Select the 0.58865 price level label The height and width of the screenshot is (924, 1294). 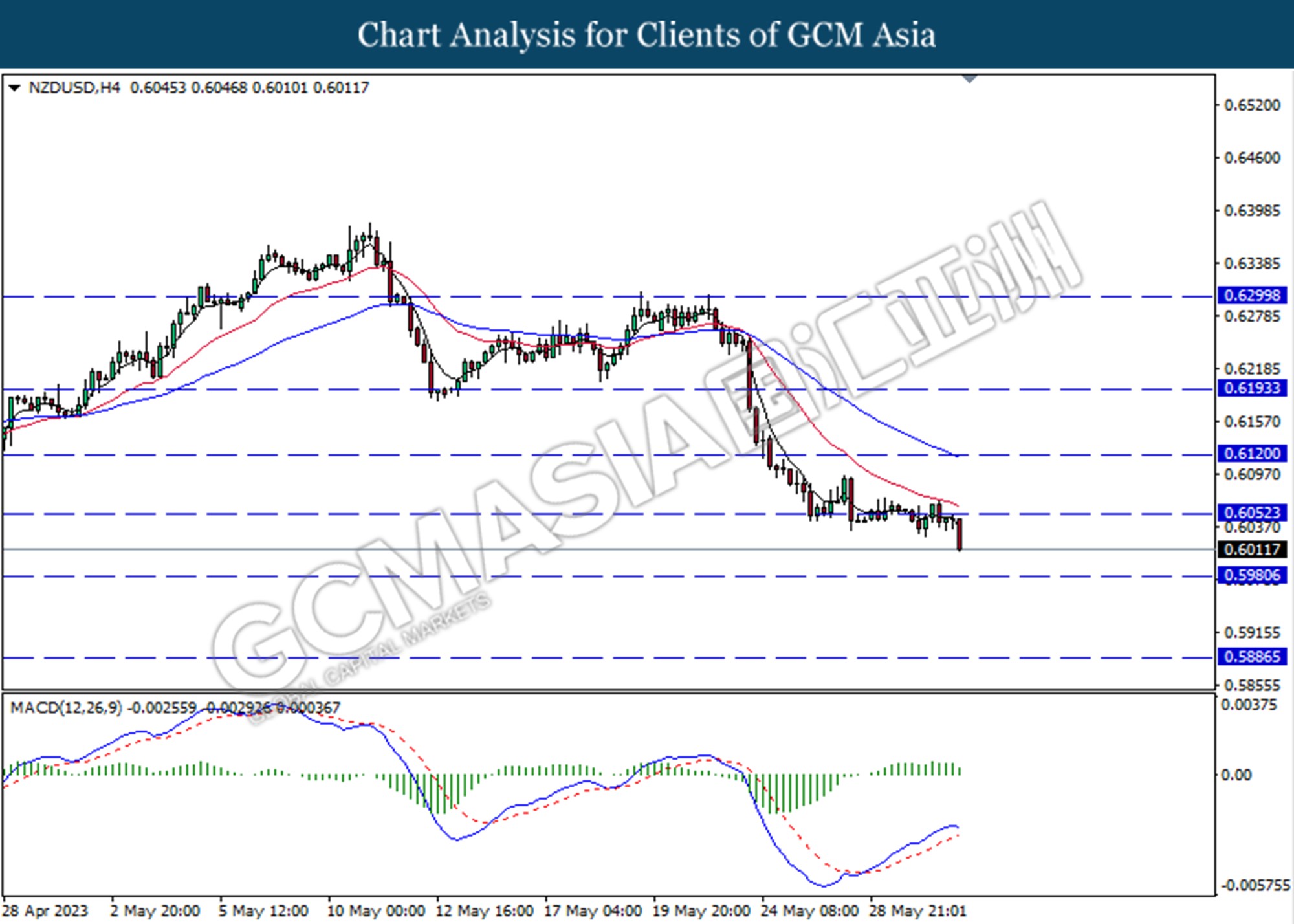(1252, 657)
